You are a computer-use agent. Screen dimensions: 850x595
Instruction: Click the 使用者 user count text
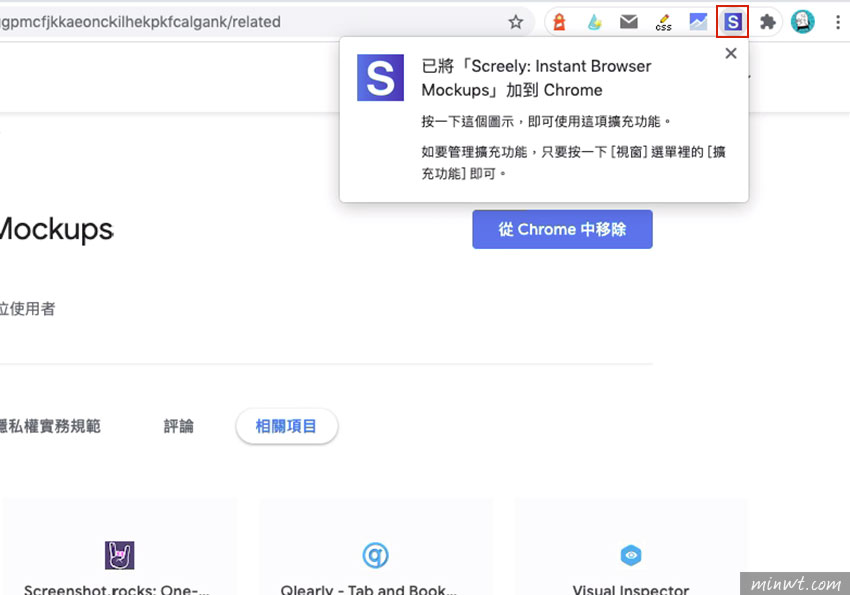(x=28, y=309)
